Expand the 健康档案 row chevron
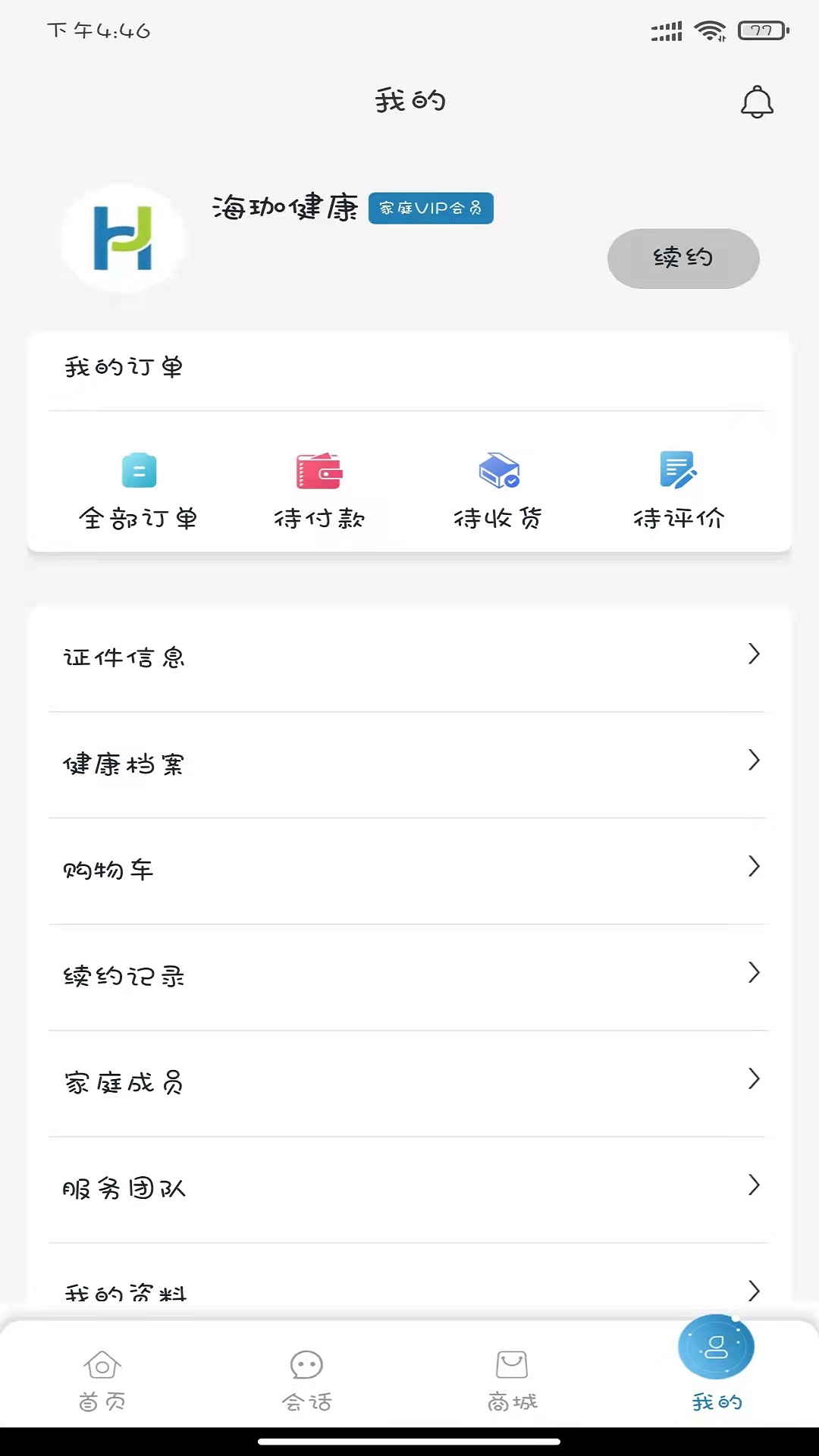This screenshot has width=819, height=1456. pyautogui.click(x=754, y=760)
